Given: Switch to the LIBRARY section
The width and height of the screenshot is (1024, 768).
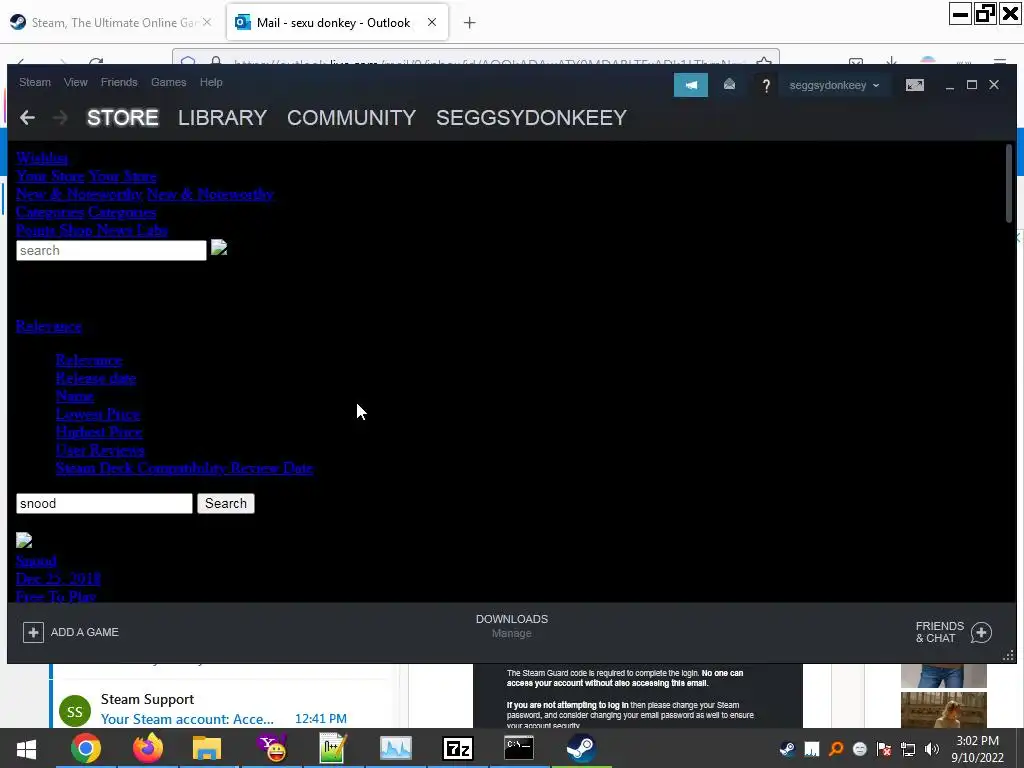Looking at the screenshot, I should tap(223, 118).
